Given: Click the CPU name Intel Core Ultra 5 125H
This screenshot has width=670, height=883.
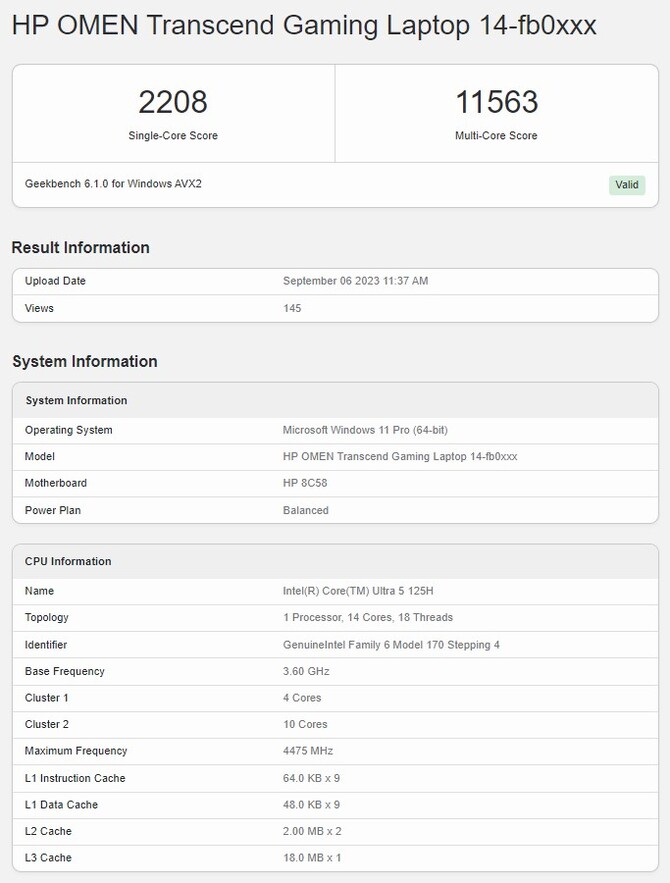Looking at the screenshot, I should pyautogui.click(x=358, y=591).
